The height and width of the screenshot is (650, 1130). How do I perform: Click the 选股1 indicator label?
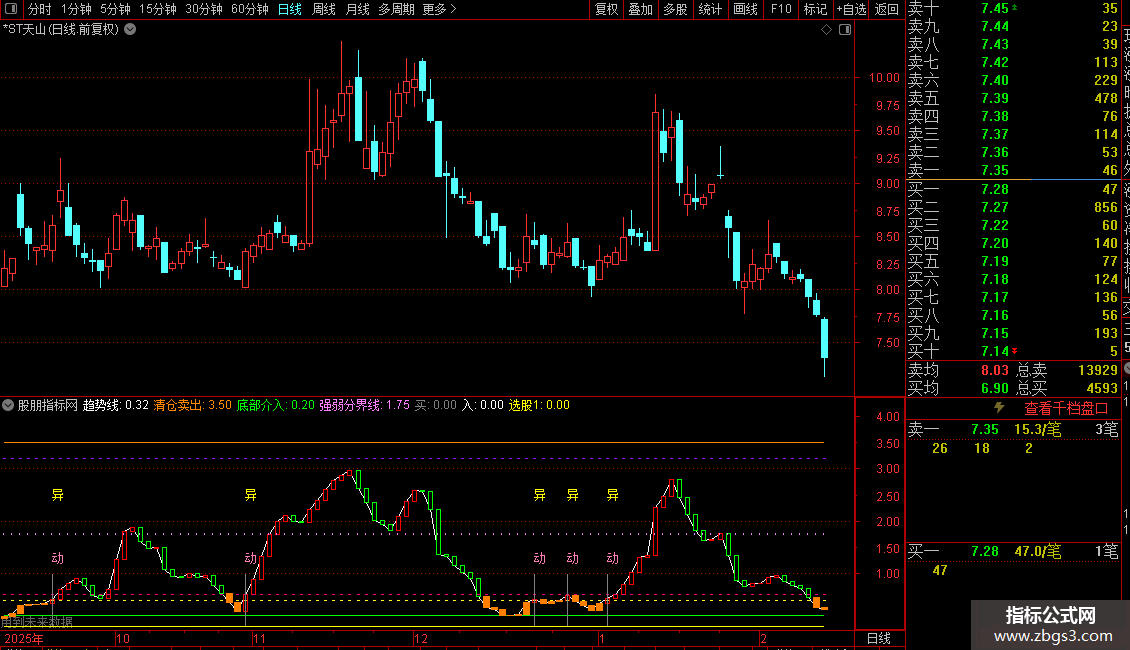pyautogui.click(x=539, y=405)
